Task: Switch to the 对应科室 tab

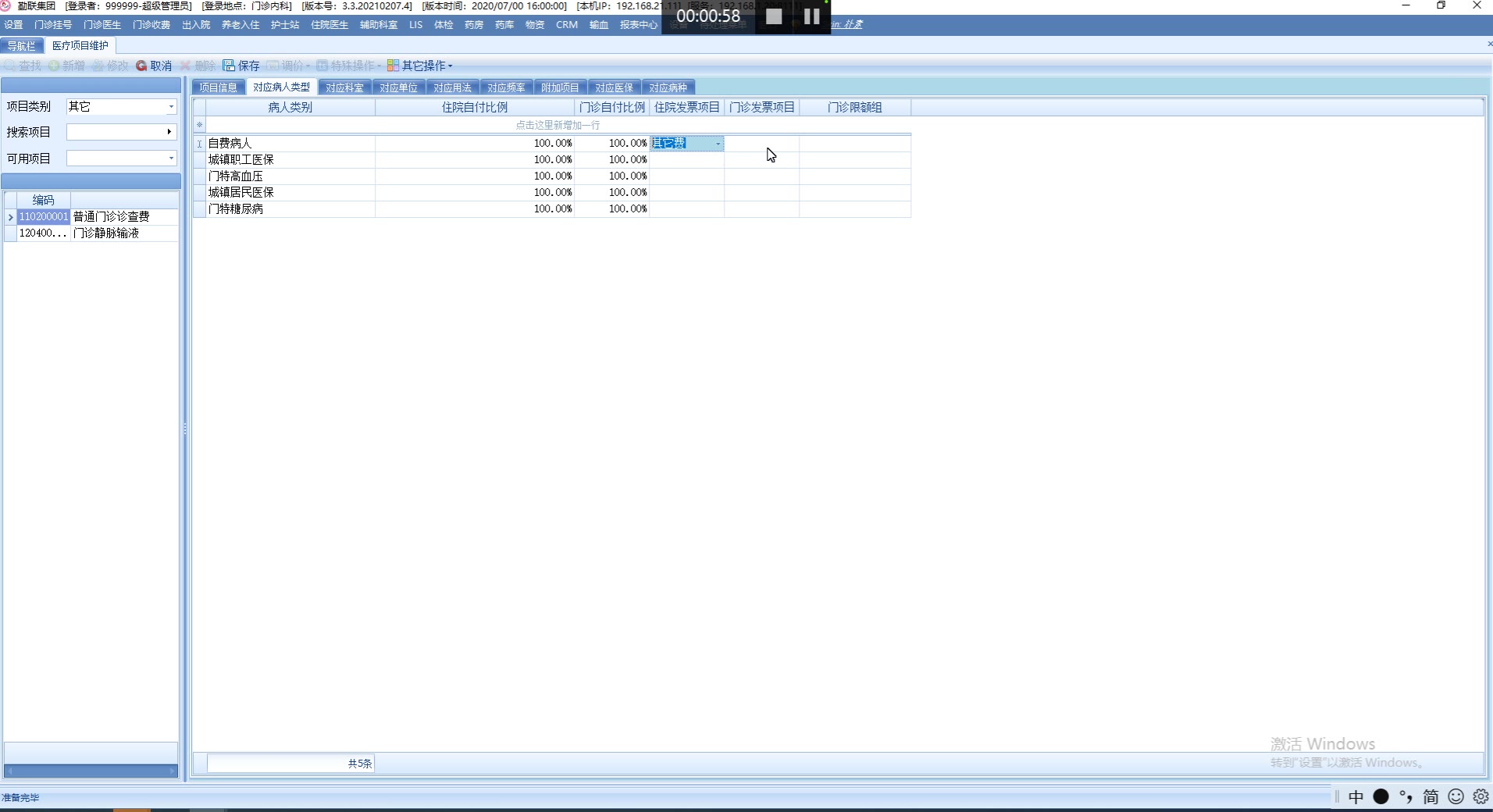Action: tap(344, 87)
